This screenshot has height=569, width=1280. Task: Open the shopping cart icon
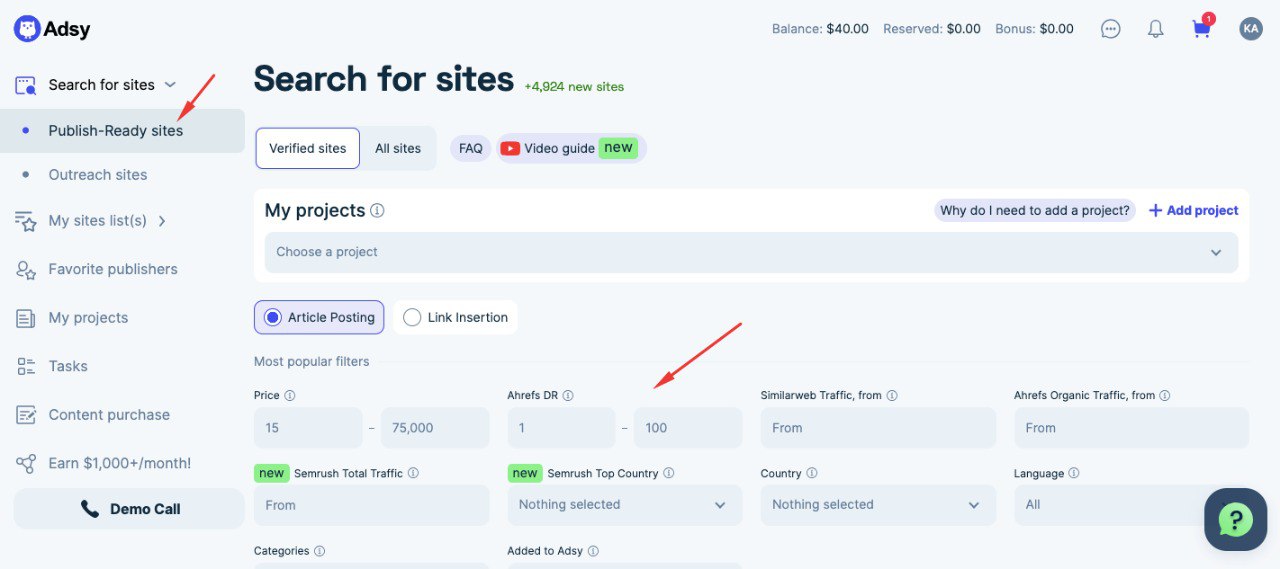tap(1201, 29)
